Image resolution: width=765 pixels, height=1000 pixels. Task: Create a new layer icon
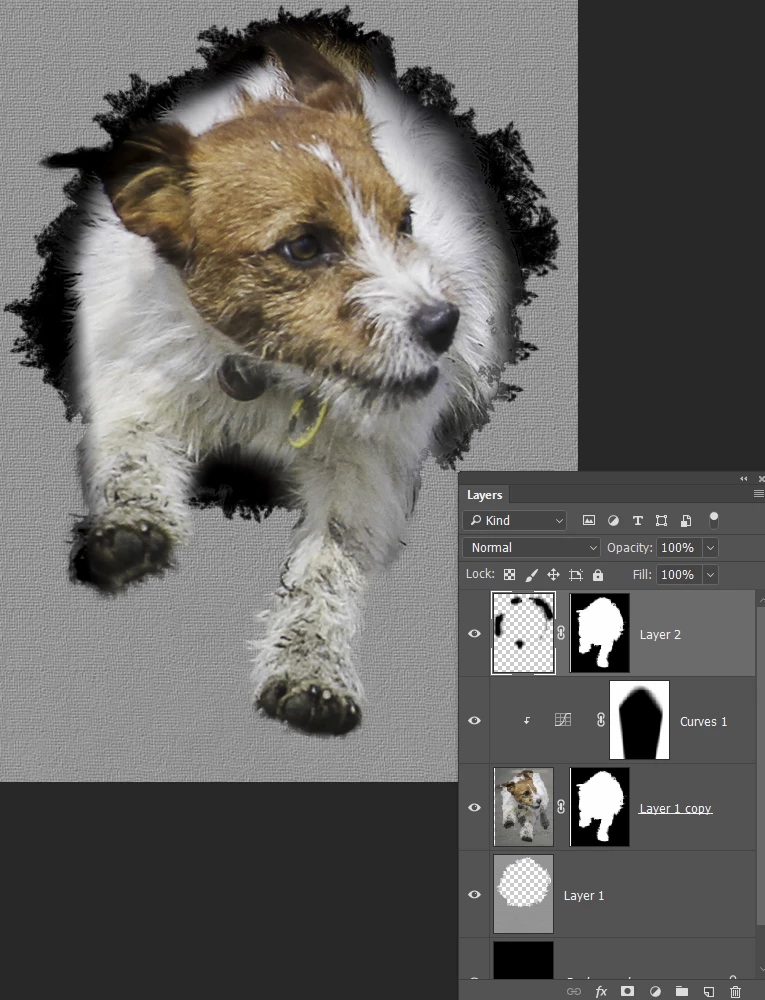click(709, 991)
